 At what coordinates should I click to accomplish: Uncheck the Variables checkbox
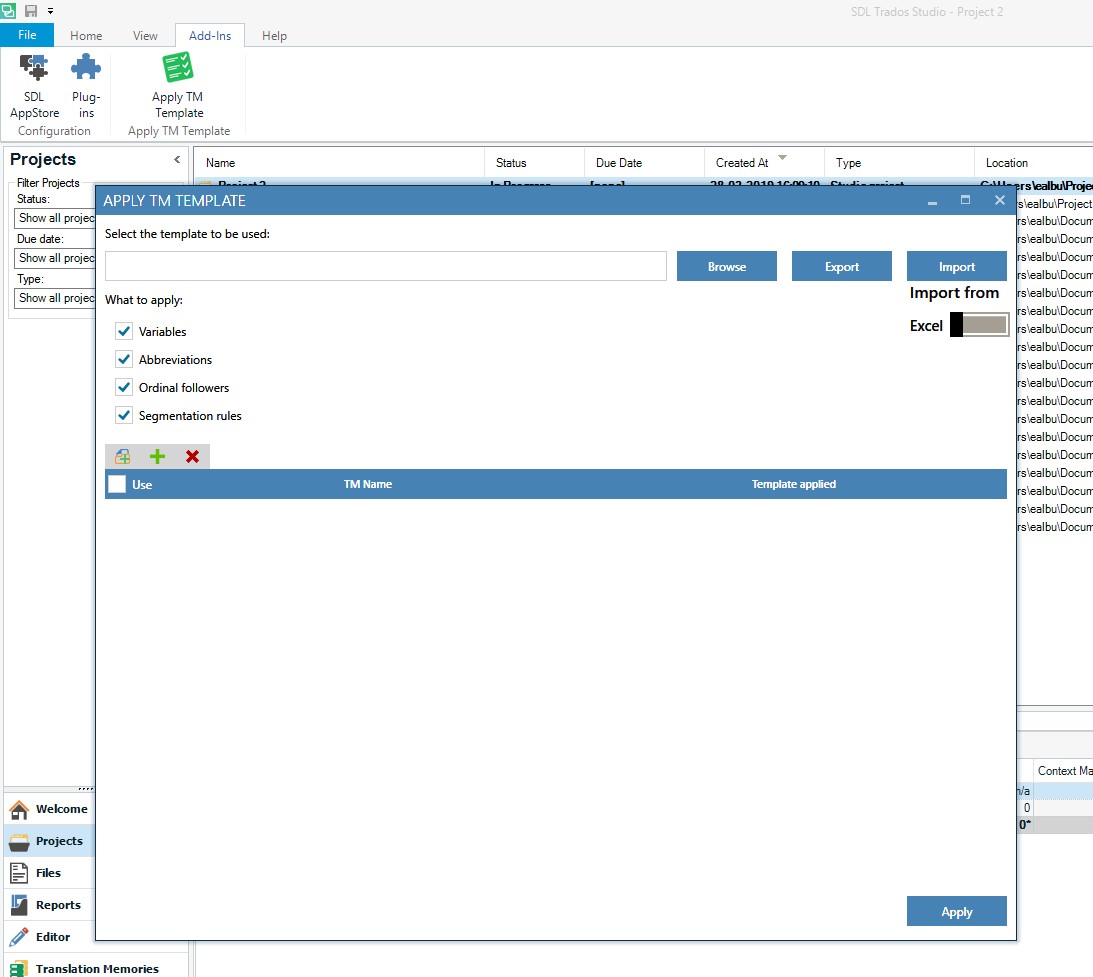[124, 331]
